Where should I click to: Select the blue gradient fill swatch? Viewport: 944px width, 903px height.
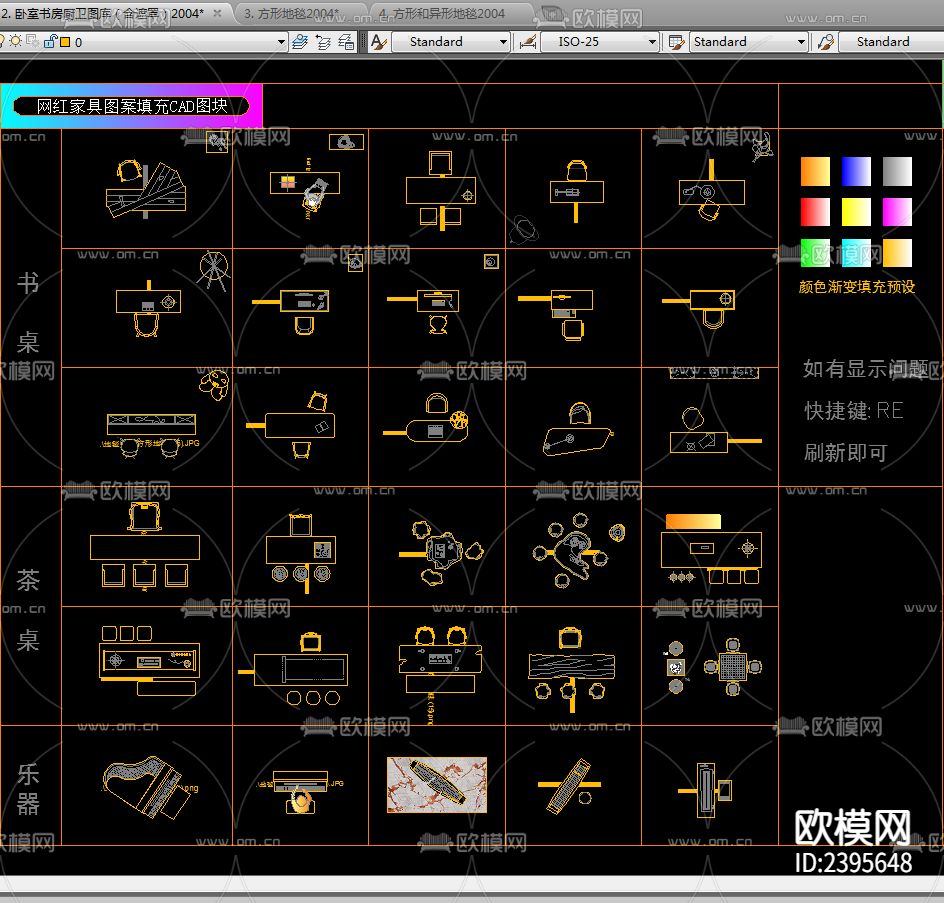tap(856, 172)
